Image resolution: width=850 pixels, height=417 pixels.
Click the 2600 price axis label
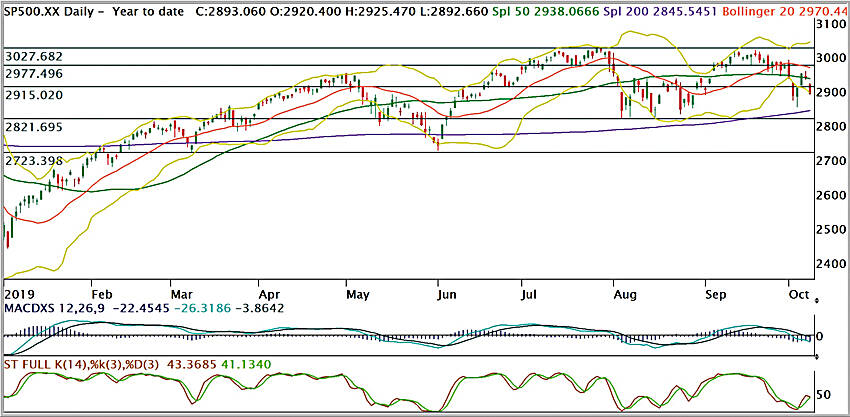pyautogui.click(x=830, y=195)
